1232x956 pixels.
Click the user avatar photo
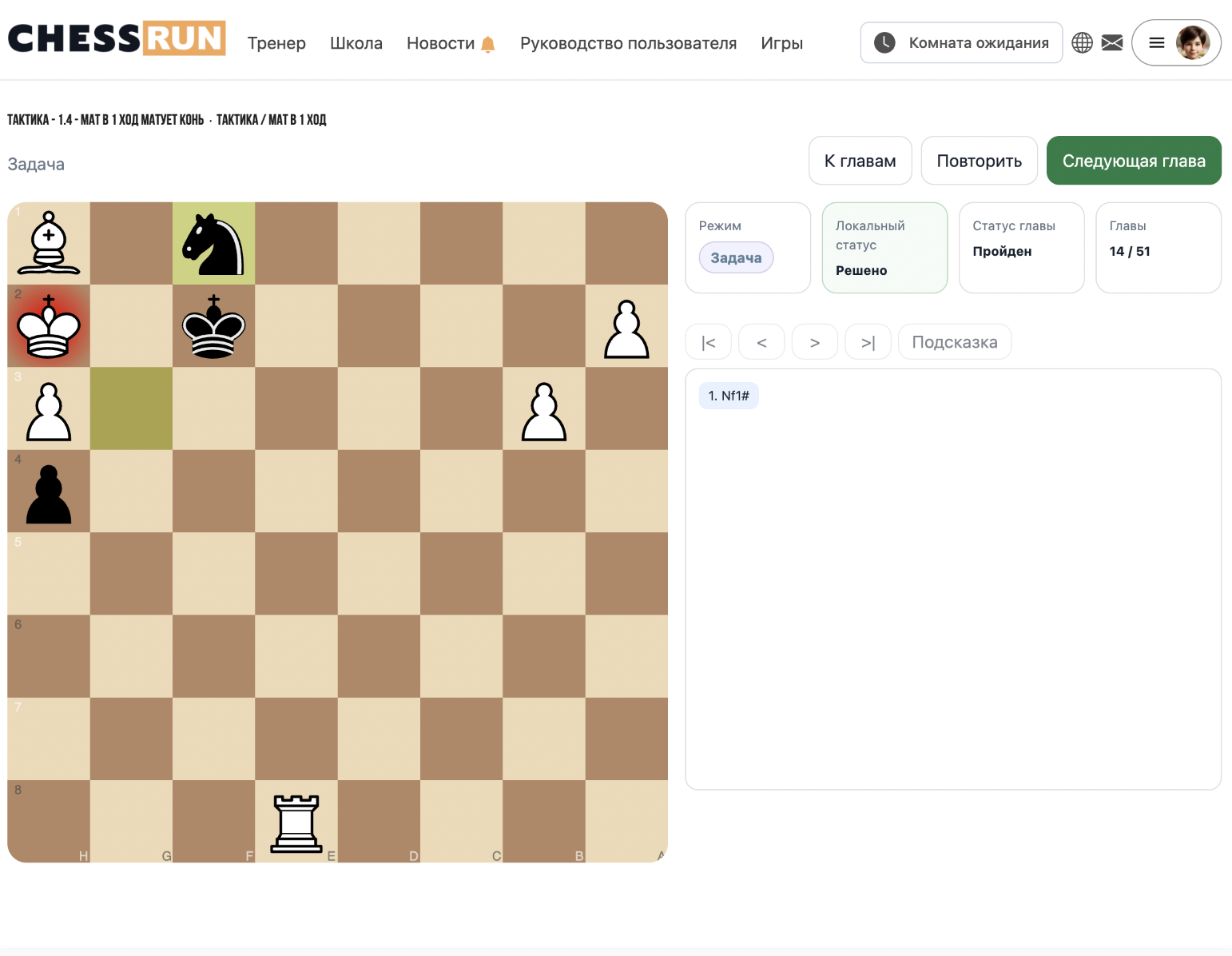1193,43
